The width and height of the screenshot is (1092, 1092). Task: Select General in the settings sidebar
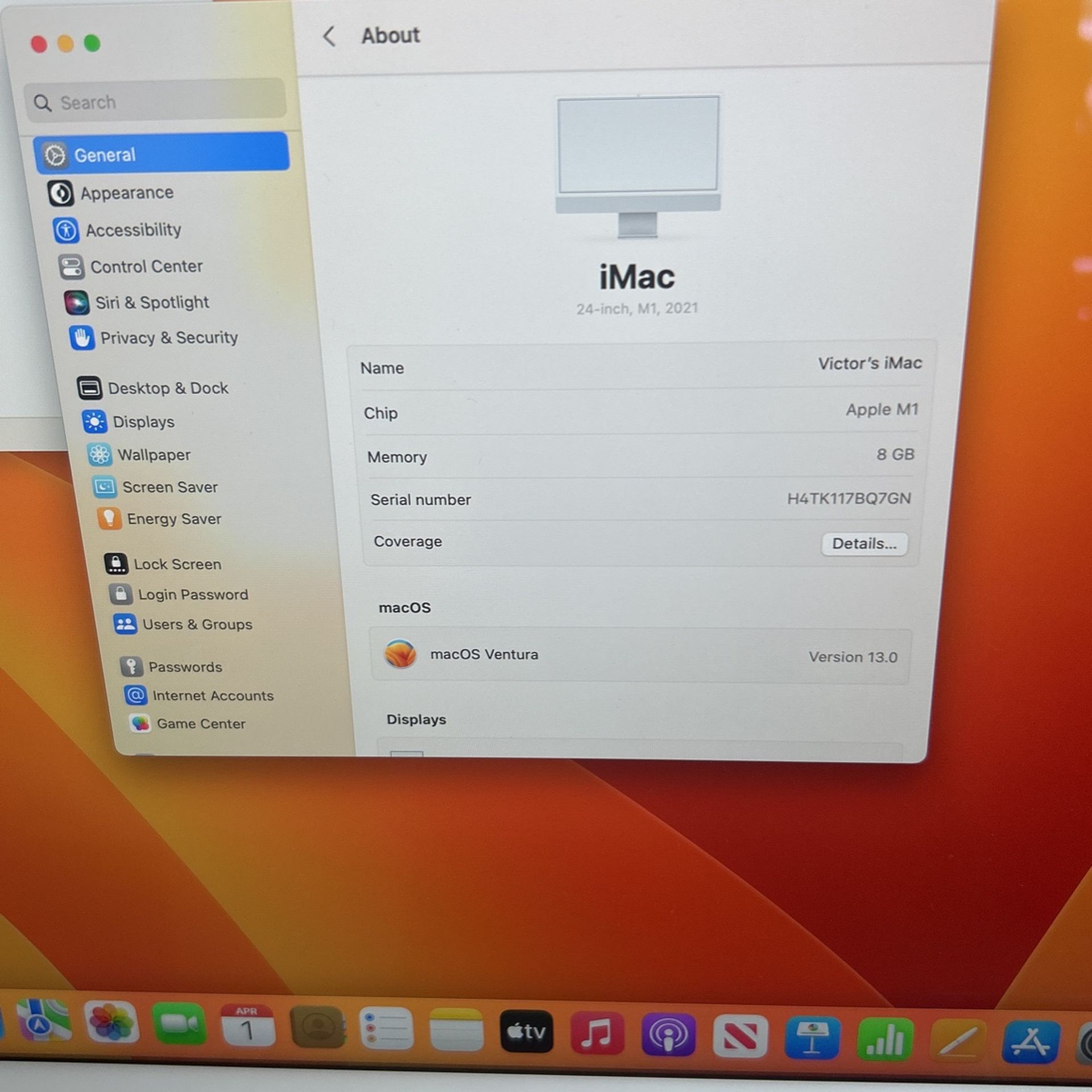[162, 154]
